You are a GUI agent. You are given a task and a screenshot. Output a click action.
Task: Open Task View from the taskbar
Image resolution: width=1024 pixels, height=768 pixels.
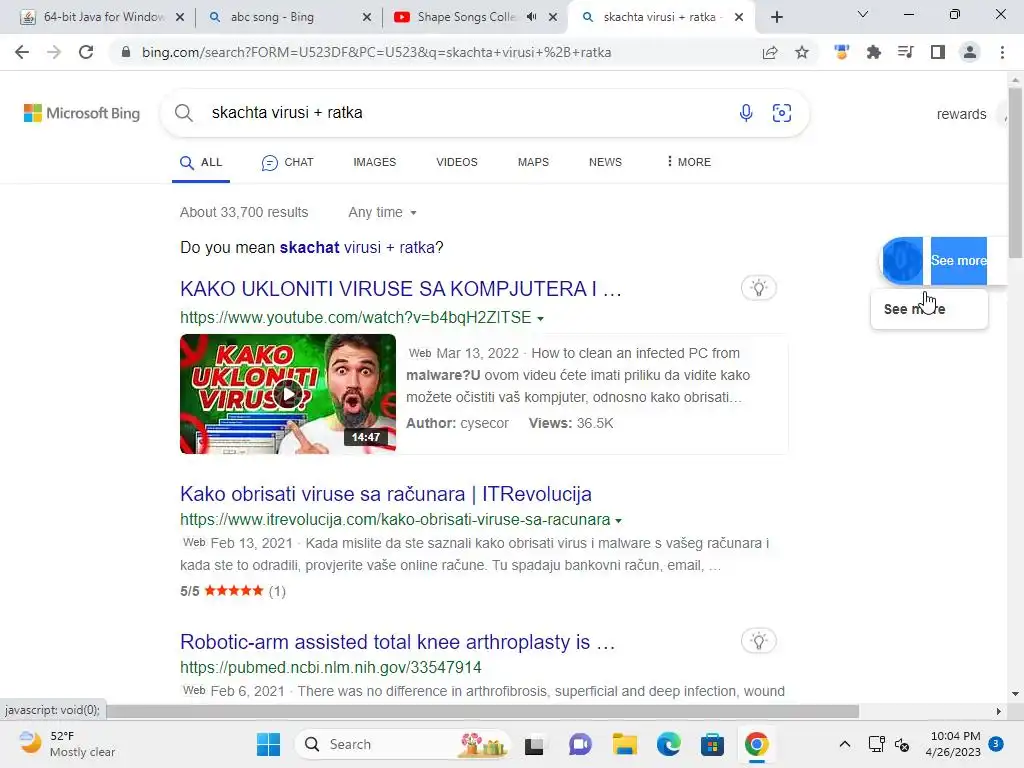point(534,744)
